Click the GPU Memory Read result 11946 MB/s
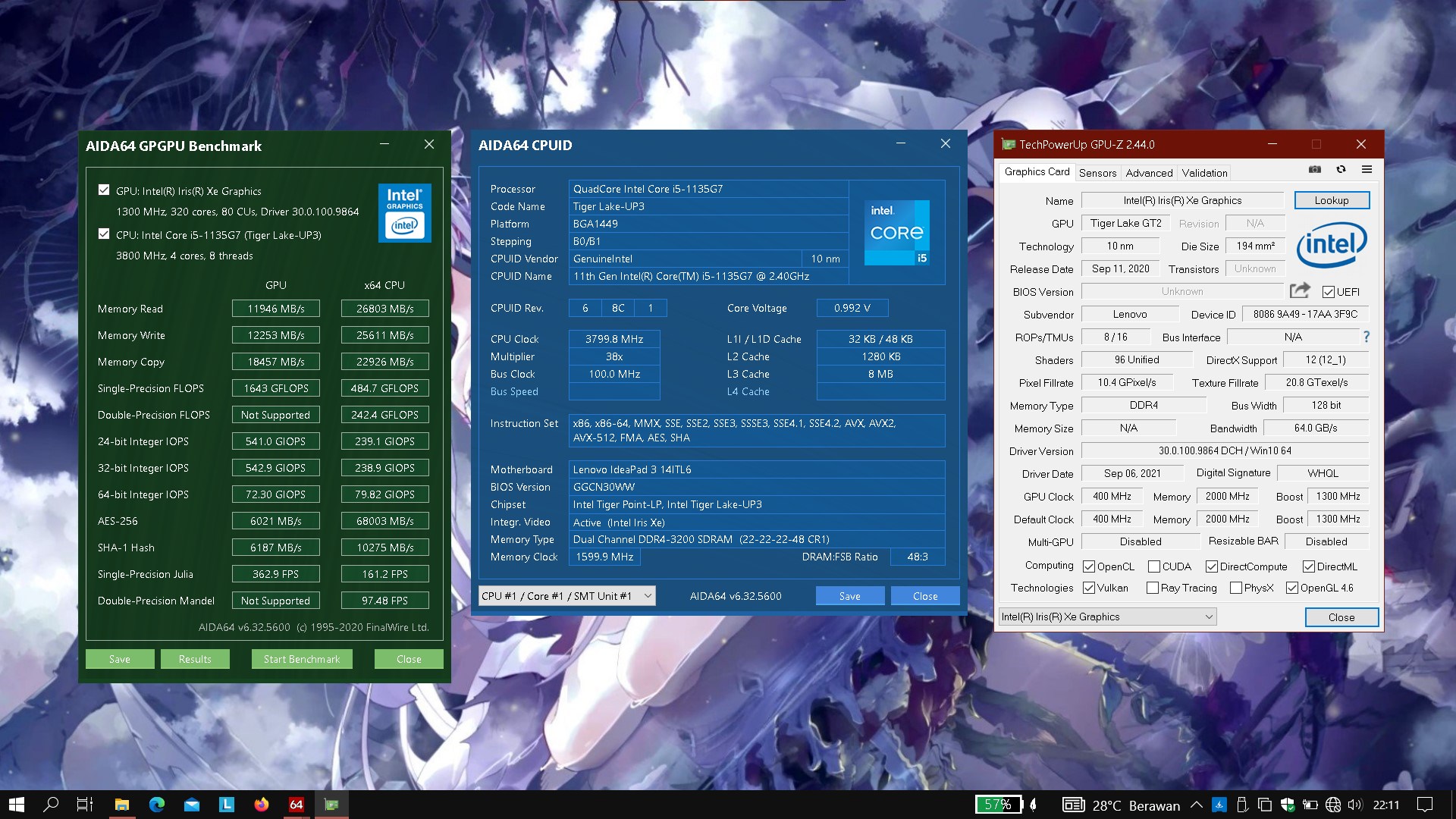 pyautogui.click(x=276, y=309)
